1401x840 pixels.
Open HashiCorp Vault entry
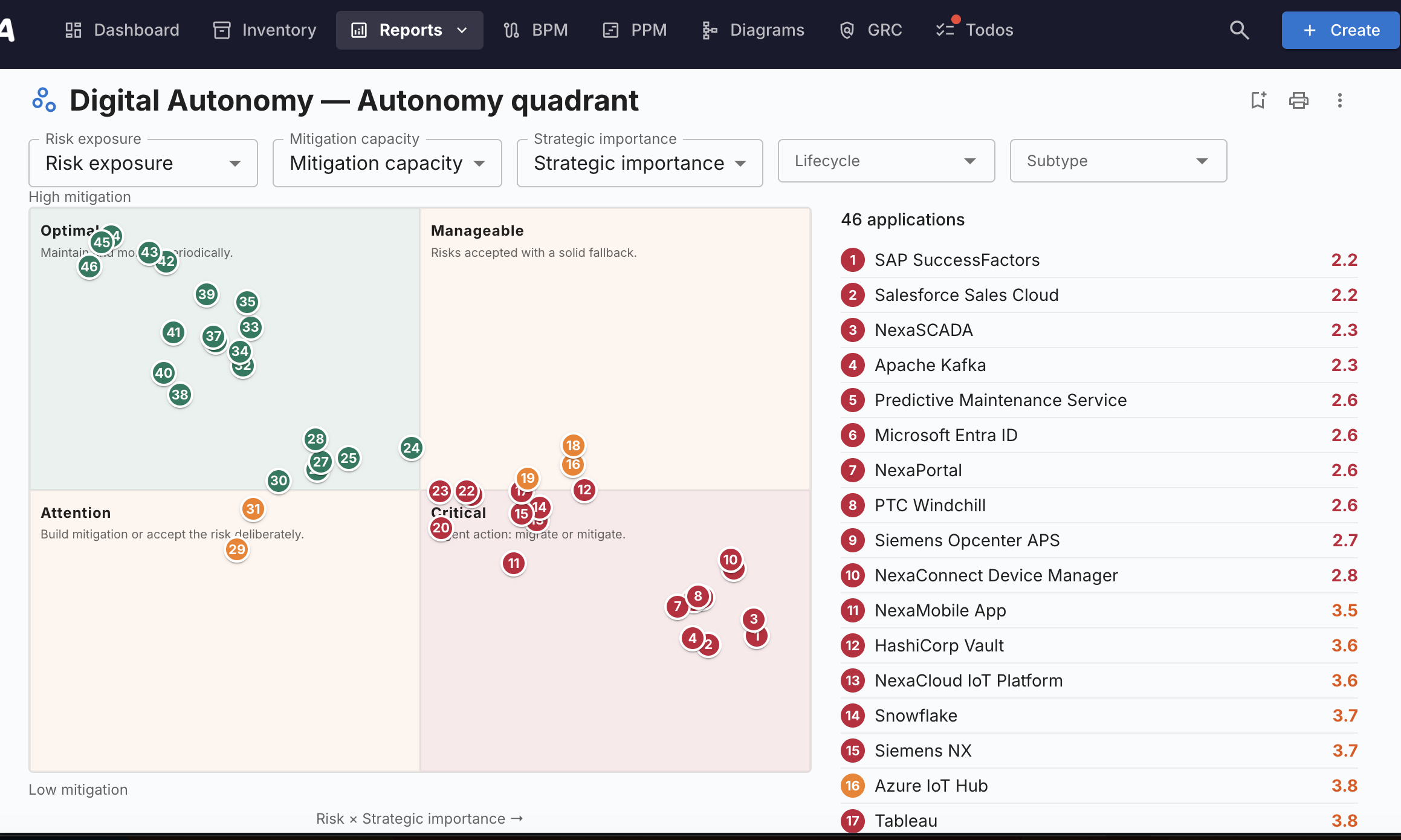pos(1099,645)
